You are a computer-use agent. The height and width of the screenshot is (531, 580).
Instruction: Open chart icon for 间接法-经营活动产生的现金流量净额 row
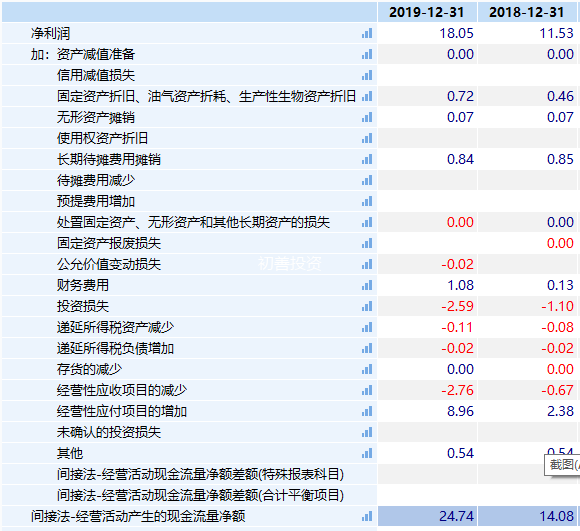[367, 516]
